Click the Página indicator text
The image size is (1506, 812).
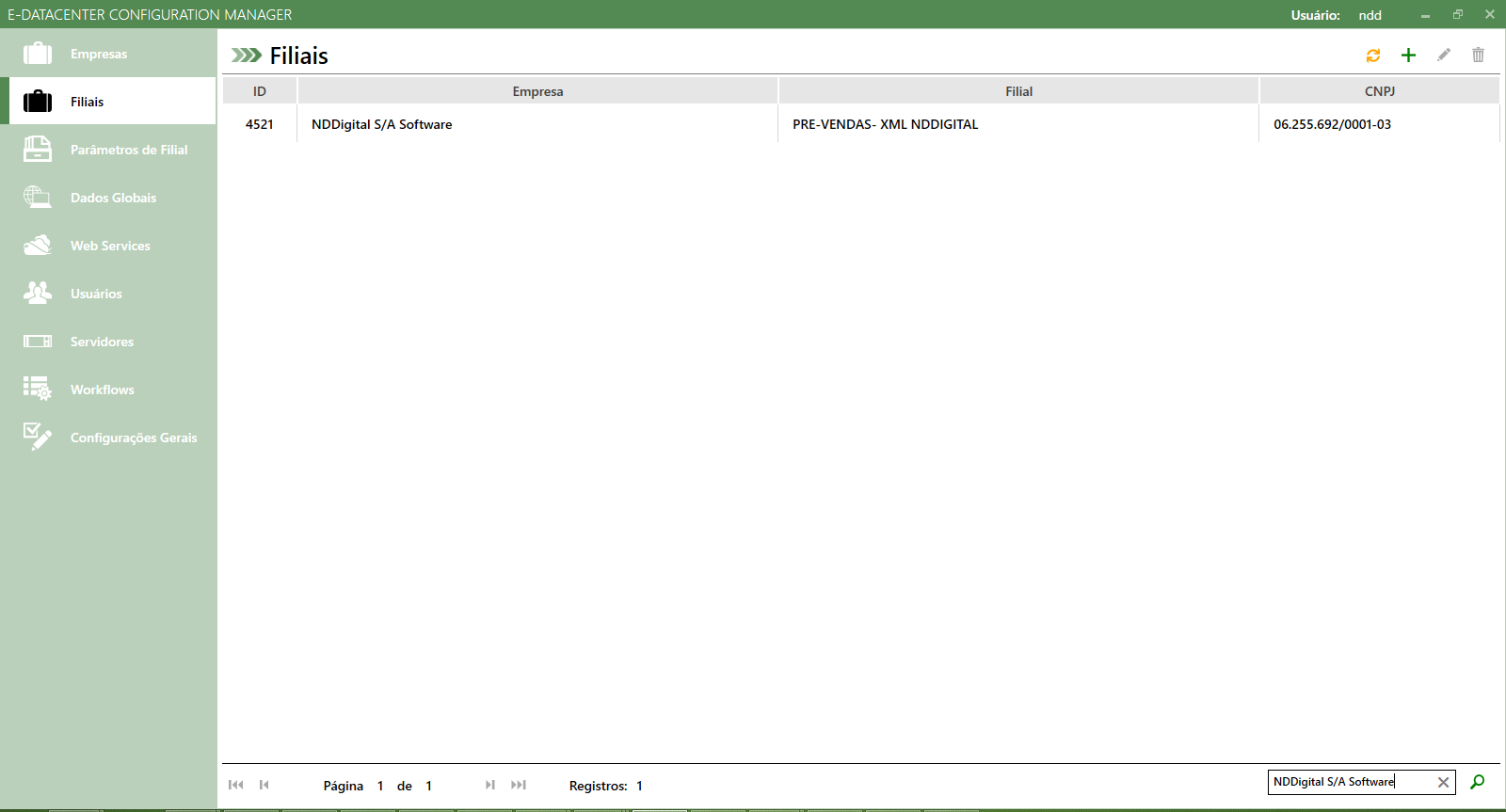pyautogui.click(x=343, y=786)
